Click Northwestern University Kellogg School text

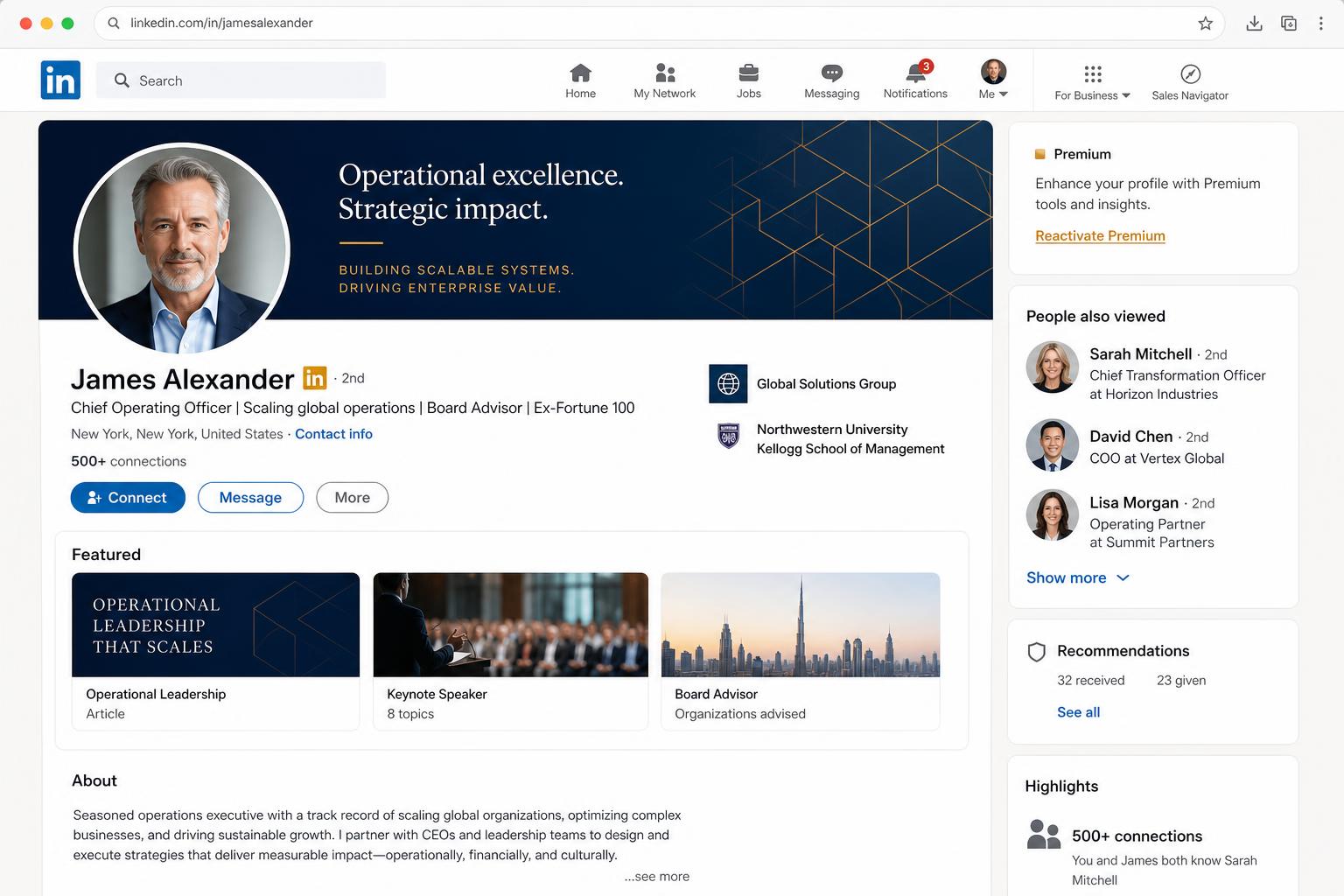point(850,439)
